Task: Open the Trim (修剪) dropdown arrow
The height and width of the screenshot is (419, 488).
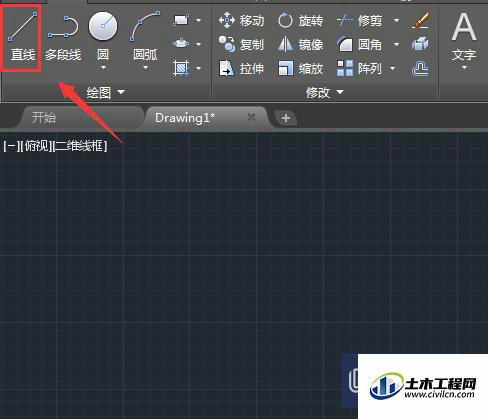Action: pyautogui.click(x=396, y=20)
